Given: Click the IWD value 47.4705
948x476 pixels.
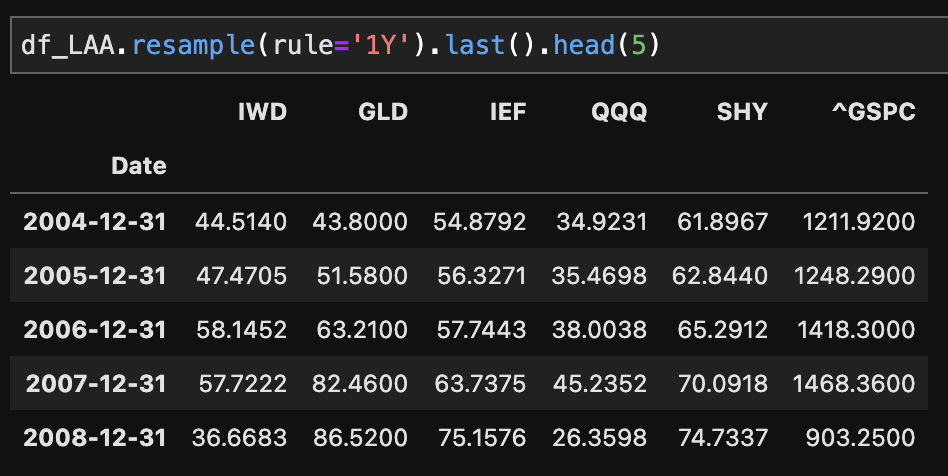Looking at the screenshot, I should tap(241, 276).
